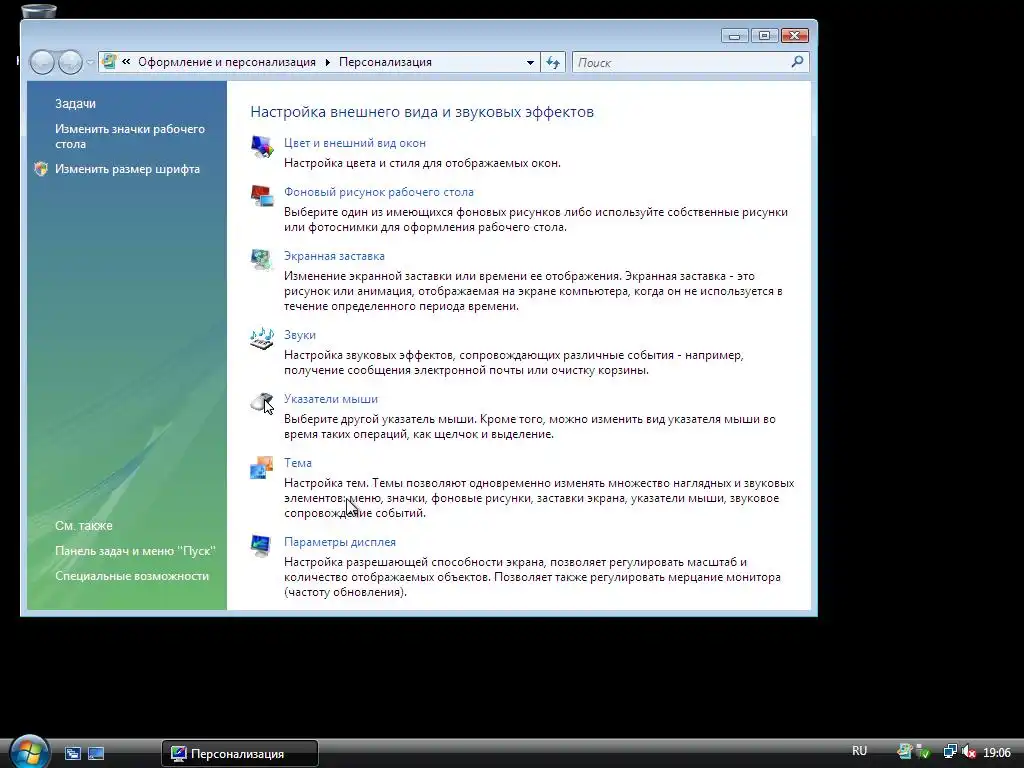Click the Back navigation arrow
Viewport: 1024px width, 768px height.
(x=42, y=63)
